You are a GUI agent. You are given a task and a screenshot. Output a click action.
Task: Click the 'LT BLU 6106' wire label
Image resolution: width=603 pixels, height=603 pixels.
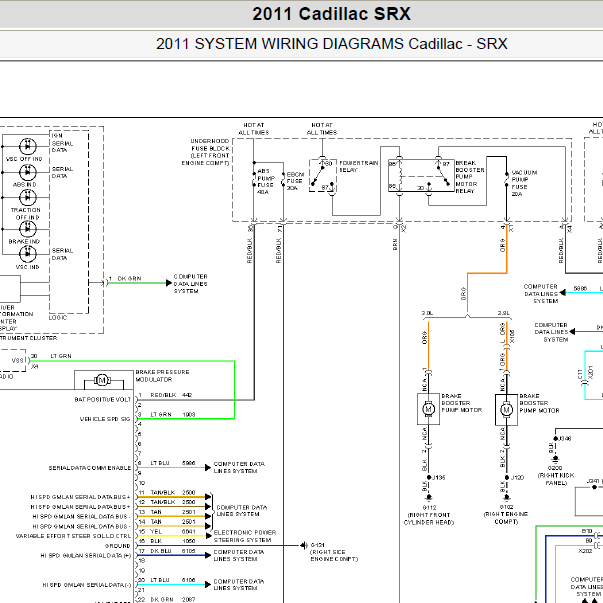point(173,580)
